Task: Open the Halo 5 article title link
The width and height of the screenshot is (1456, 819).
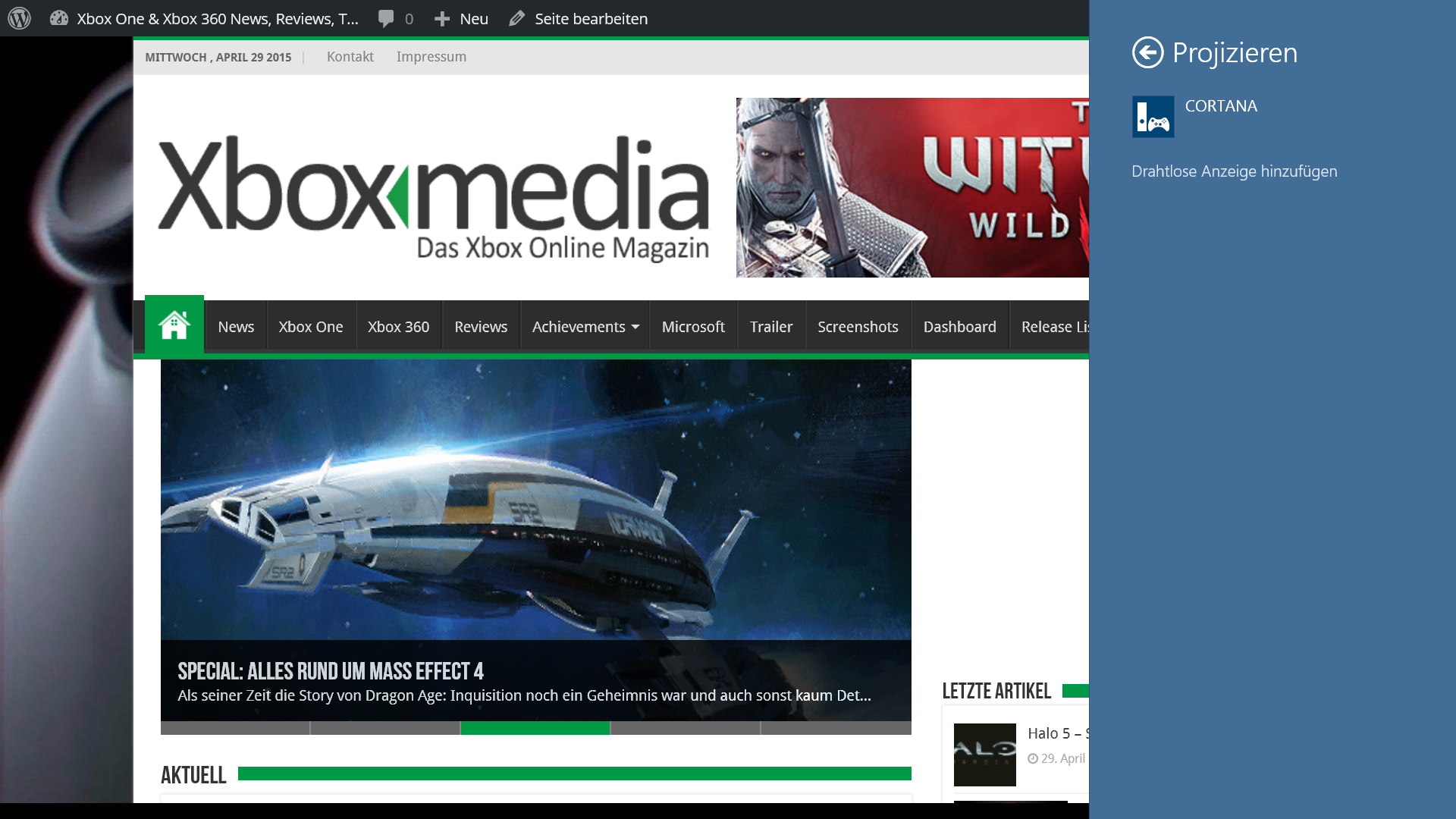Action: 1059,733
